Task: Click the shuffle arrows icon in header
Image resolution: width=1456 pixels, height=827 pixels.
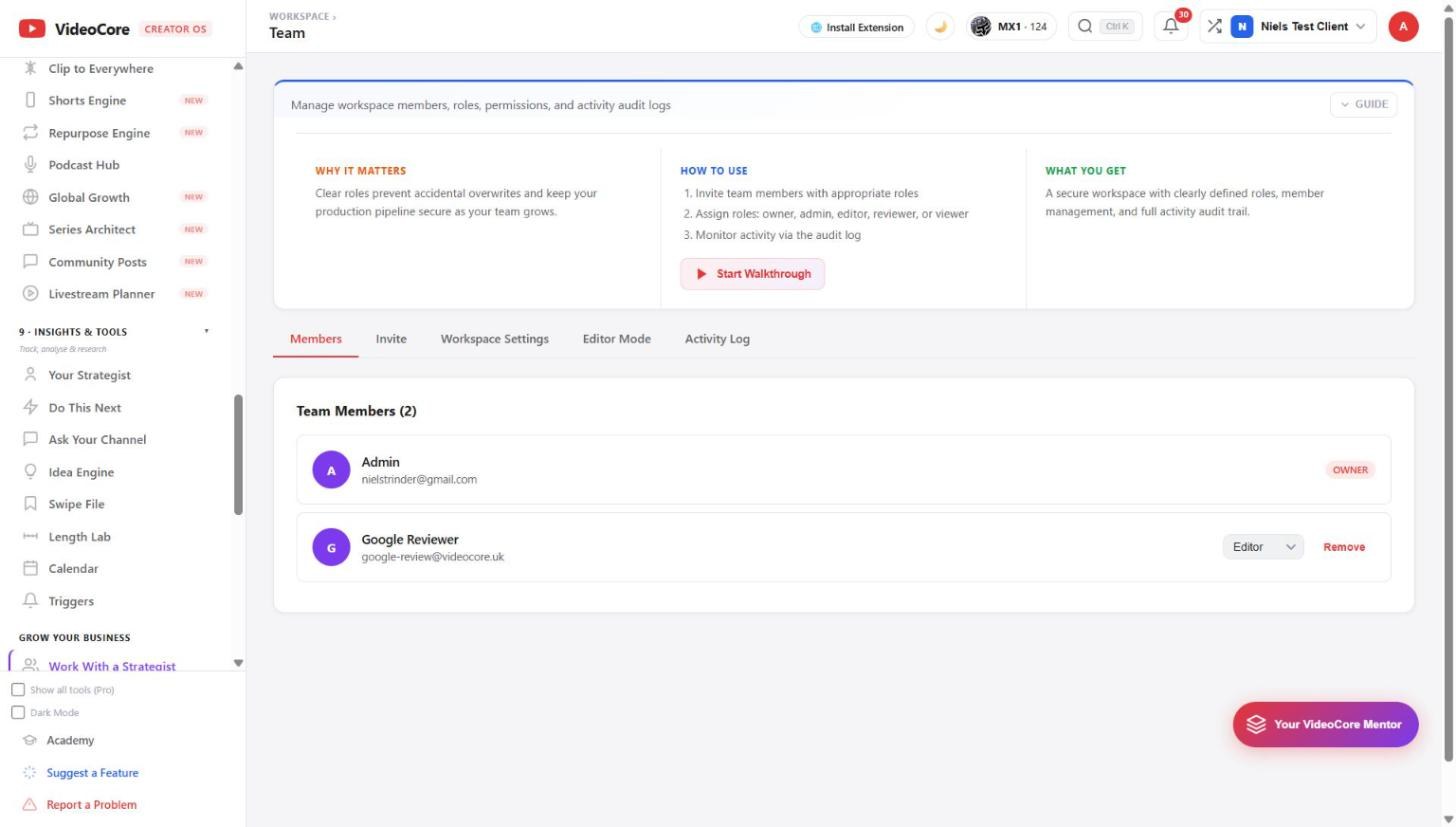Action: (x=1214, y=26)
